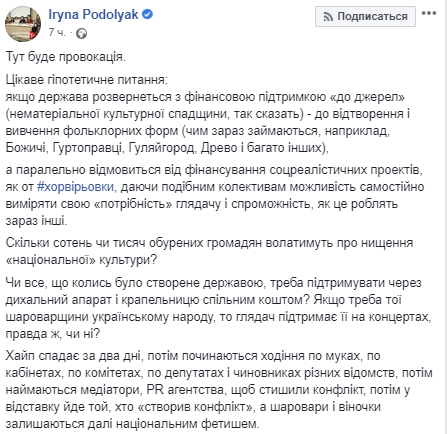The height and width of the screenshot is (434, 447).
Task: Click the Подписаться subscribe button
Action: [365, 16]
